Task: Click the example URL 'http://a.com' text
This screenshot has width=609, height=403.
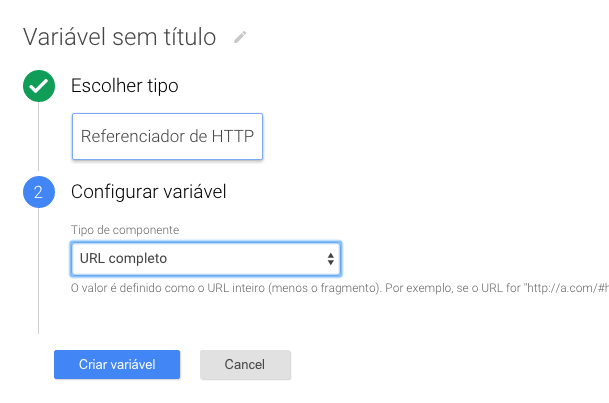Action: click(566, 289)
